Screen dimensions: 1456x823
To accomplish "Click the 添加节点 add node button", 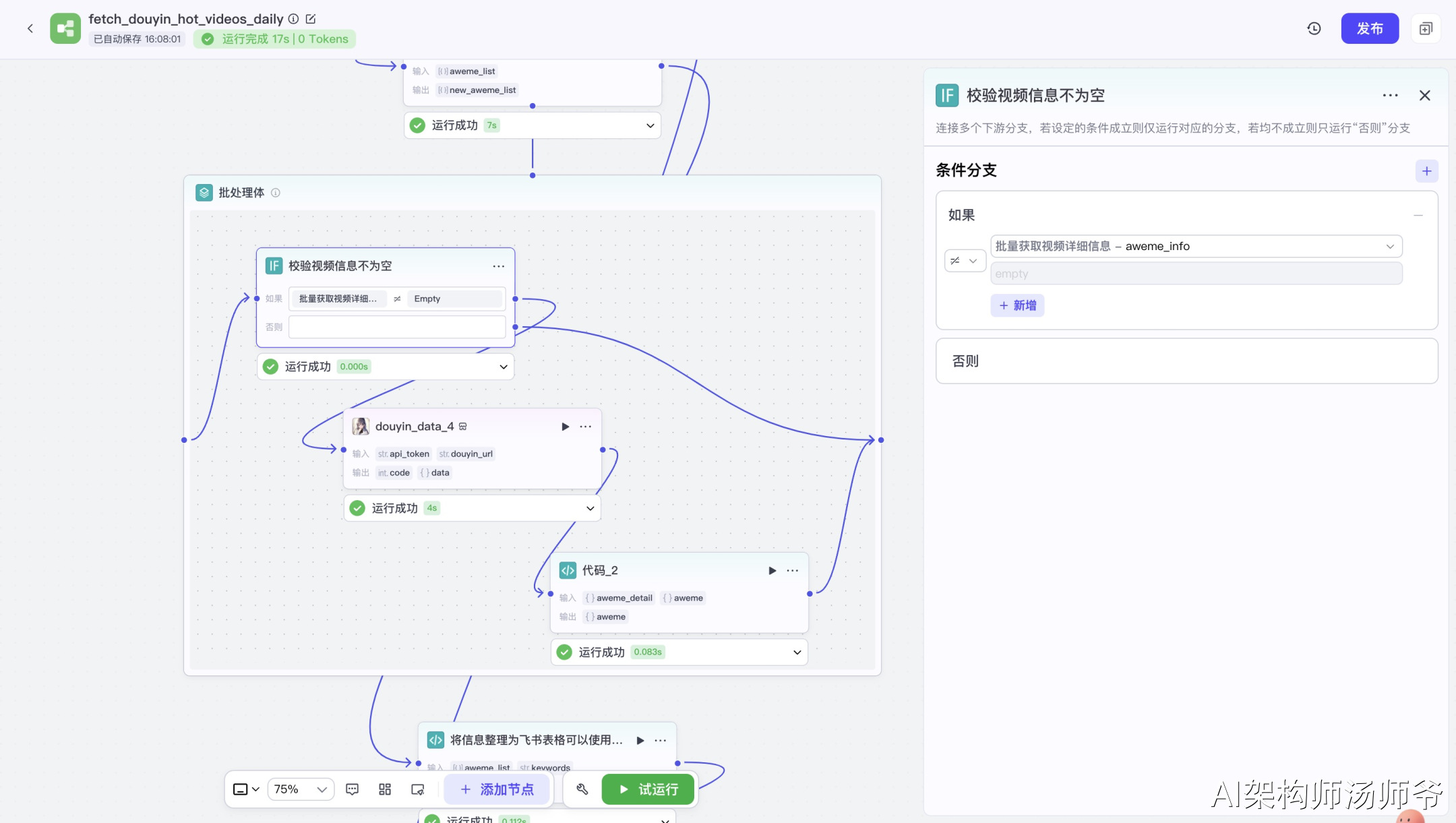I will click(497, 789).
